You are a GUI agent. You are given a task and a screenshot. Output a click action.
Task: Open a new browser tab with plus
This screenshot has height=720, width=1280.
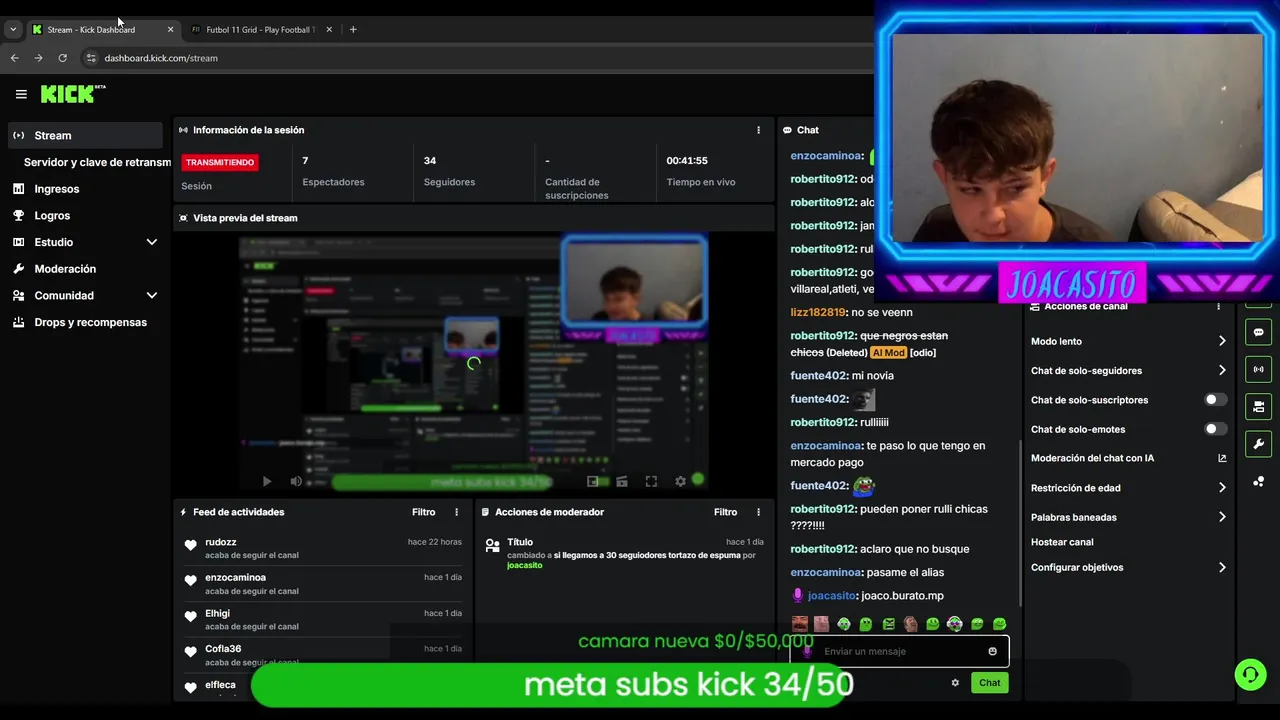point(353,29)
